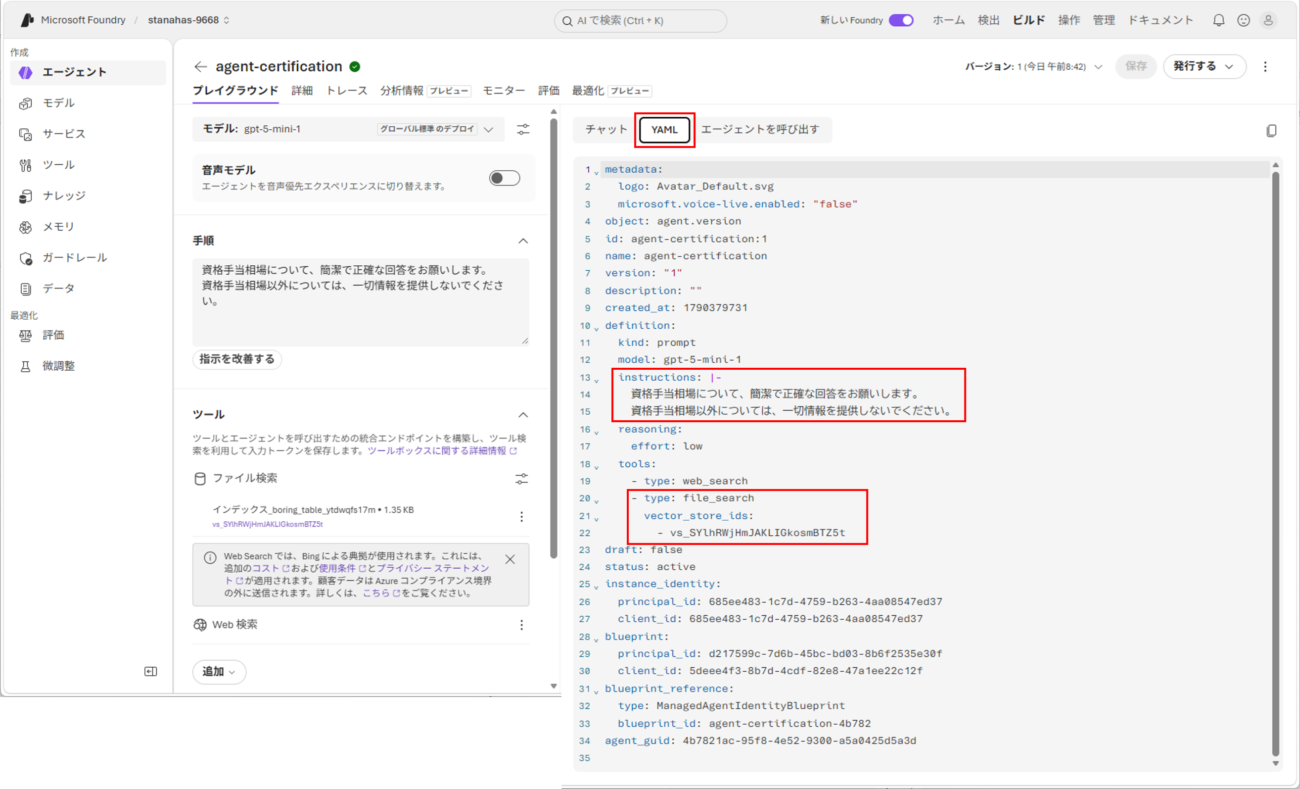The height and width of the screenshot is (789, 1300).
Task: Go to ホーム in top navigation
Action: click(949, 20)
